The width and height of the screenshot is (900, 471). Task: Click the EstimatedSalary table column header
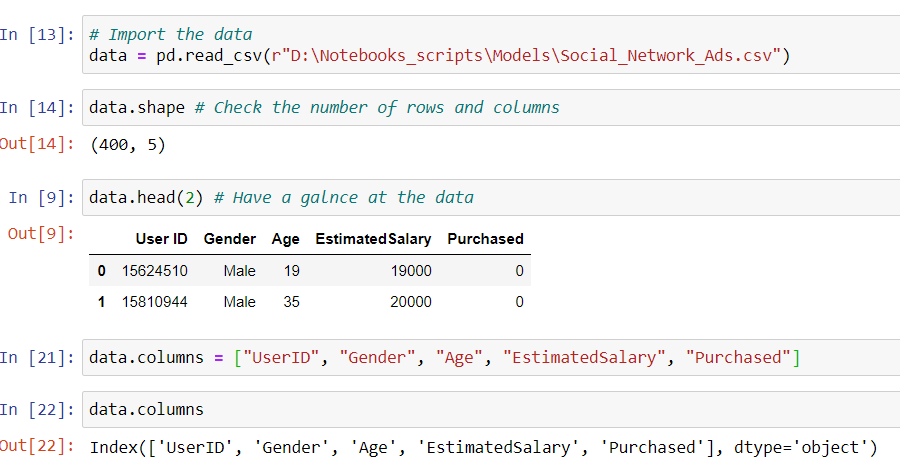(x=373, y=239)
